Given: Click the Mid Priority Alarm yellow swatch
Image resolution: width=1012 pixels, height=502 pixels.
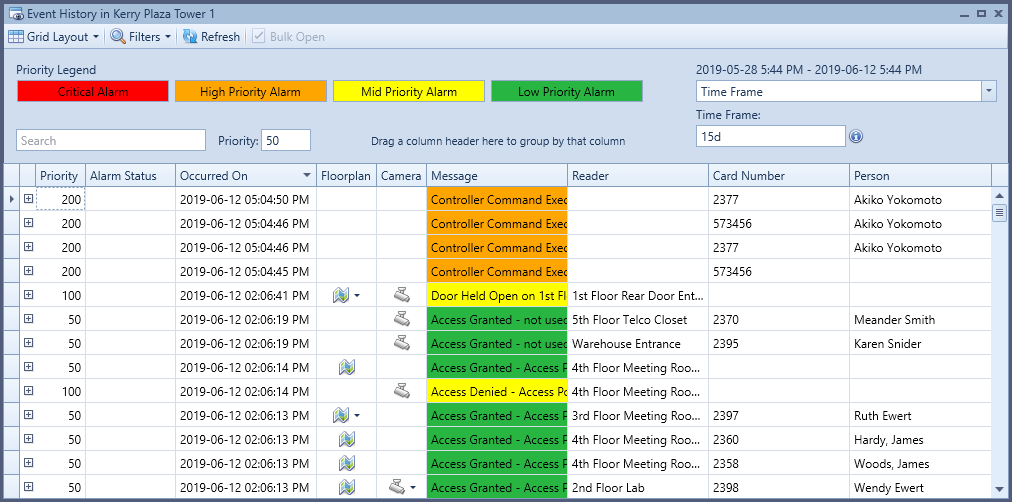Looking at the screenshot, I should pos(409,92).
